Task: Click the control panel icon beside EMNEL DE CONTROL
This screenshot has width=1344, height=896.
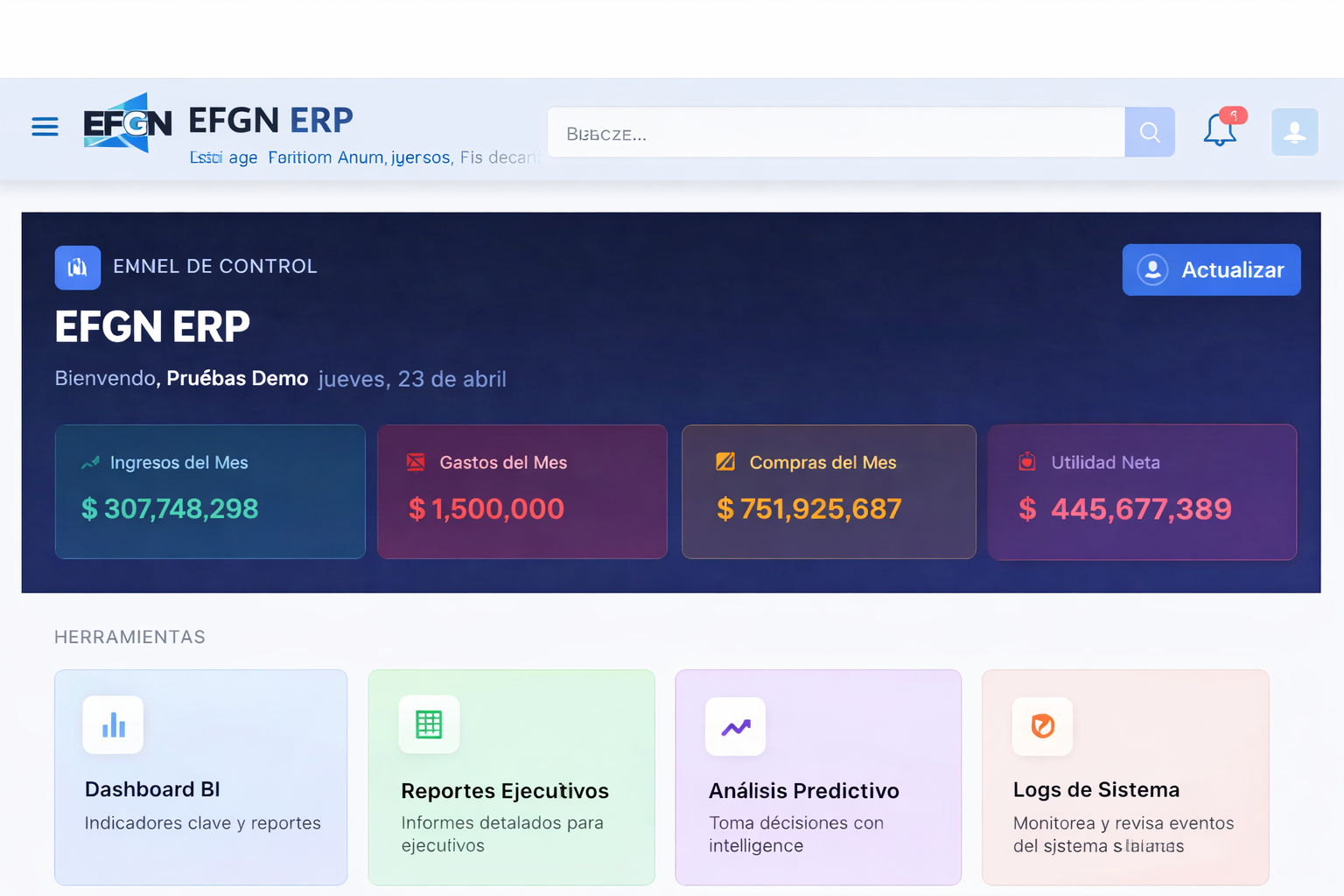Action: [77, 268]
